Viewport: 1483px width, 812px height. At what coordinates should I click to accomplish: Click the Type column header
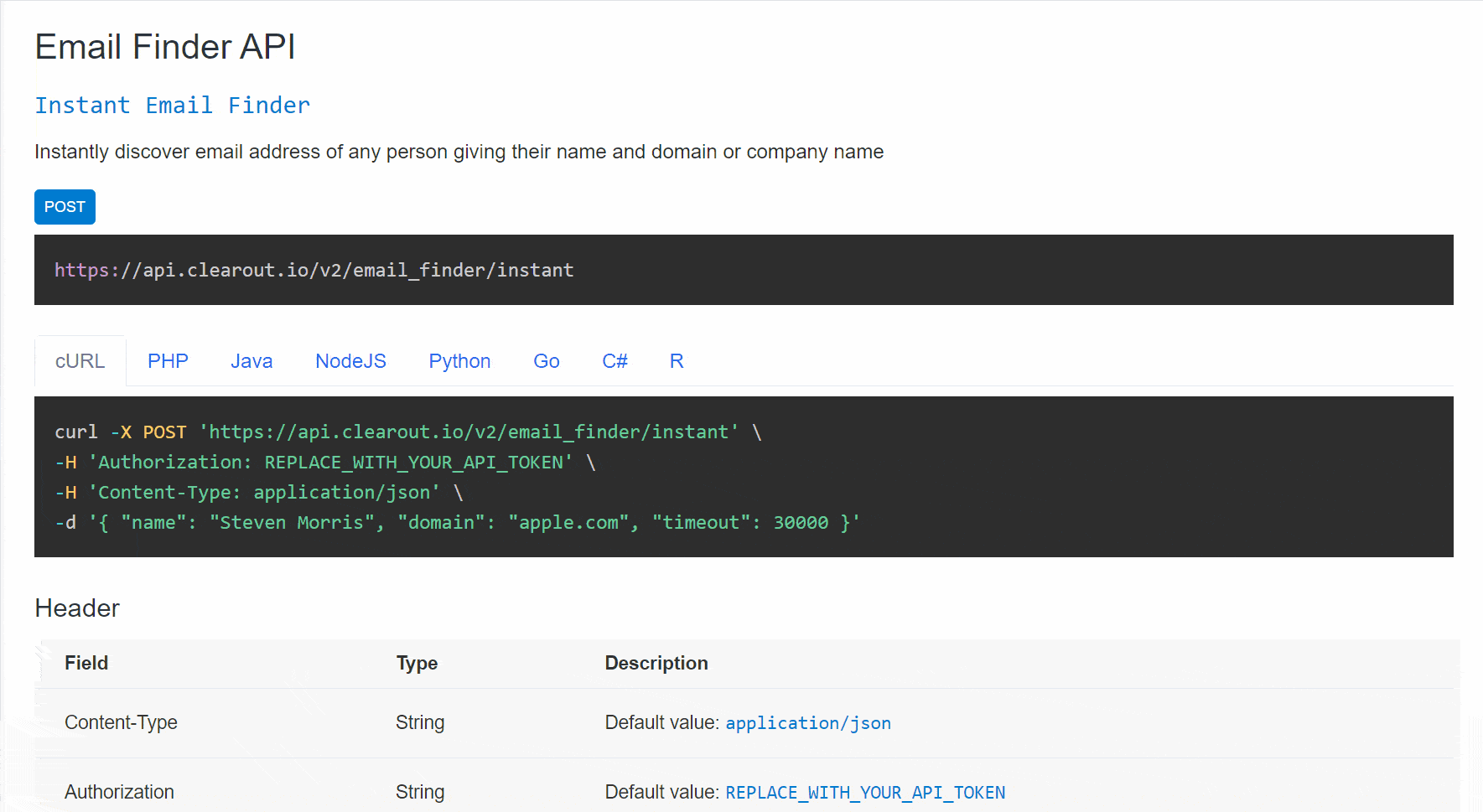[x=417, y=663]
